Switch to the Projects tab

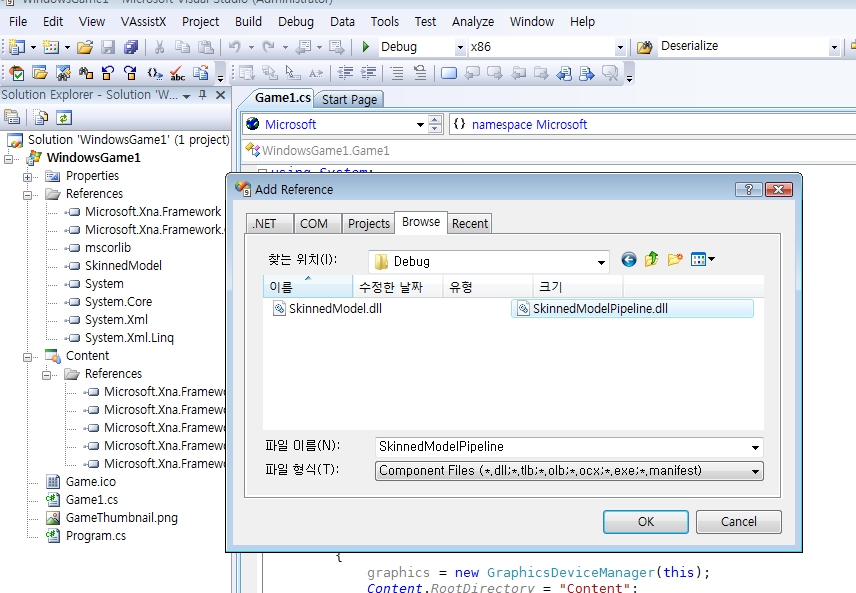(368, 223)
